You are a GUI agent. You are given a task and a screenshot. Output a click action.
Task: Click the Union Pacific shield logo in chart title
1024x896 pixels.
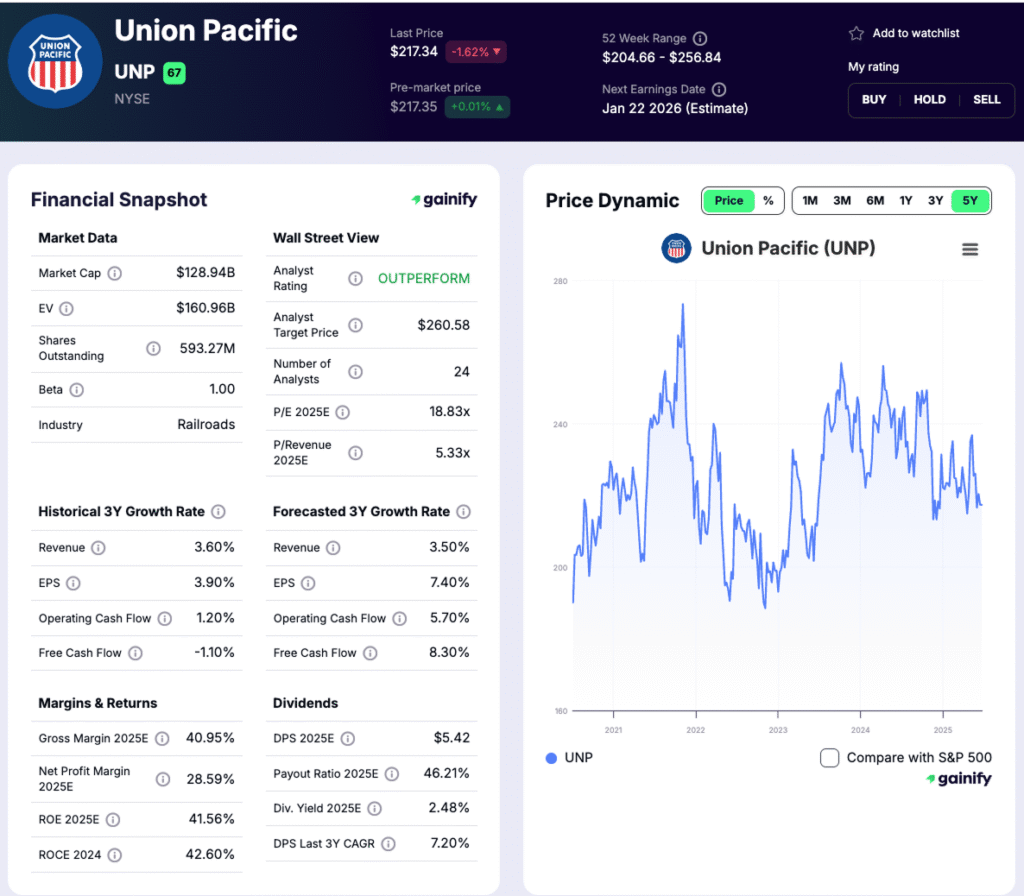(676, 248)
